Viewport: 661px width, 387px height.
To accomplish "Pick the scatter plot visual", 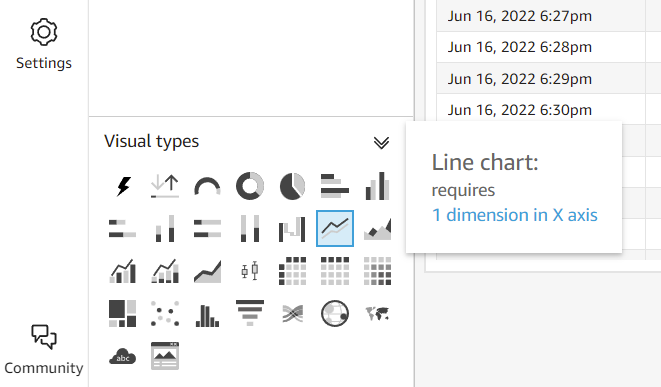I will (x=165, y=313).
